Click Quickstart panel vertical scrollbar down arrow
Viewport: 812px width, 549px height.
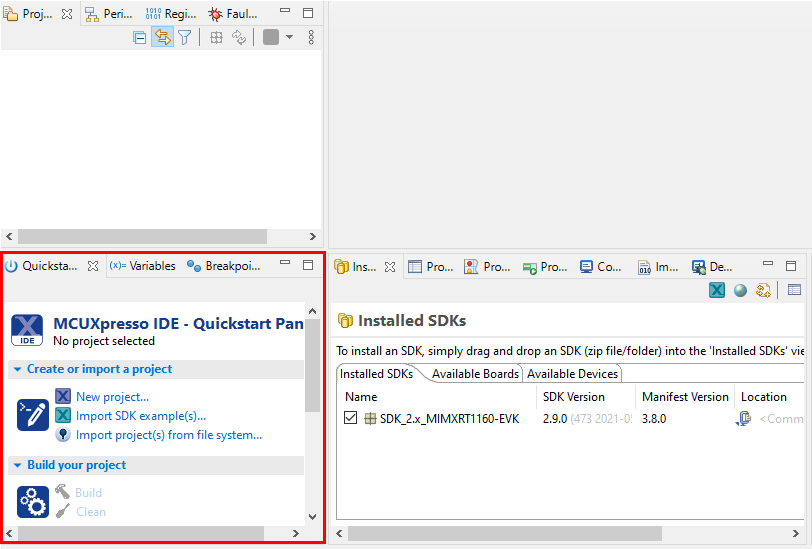tap(311, 516)
